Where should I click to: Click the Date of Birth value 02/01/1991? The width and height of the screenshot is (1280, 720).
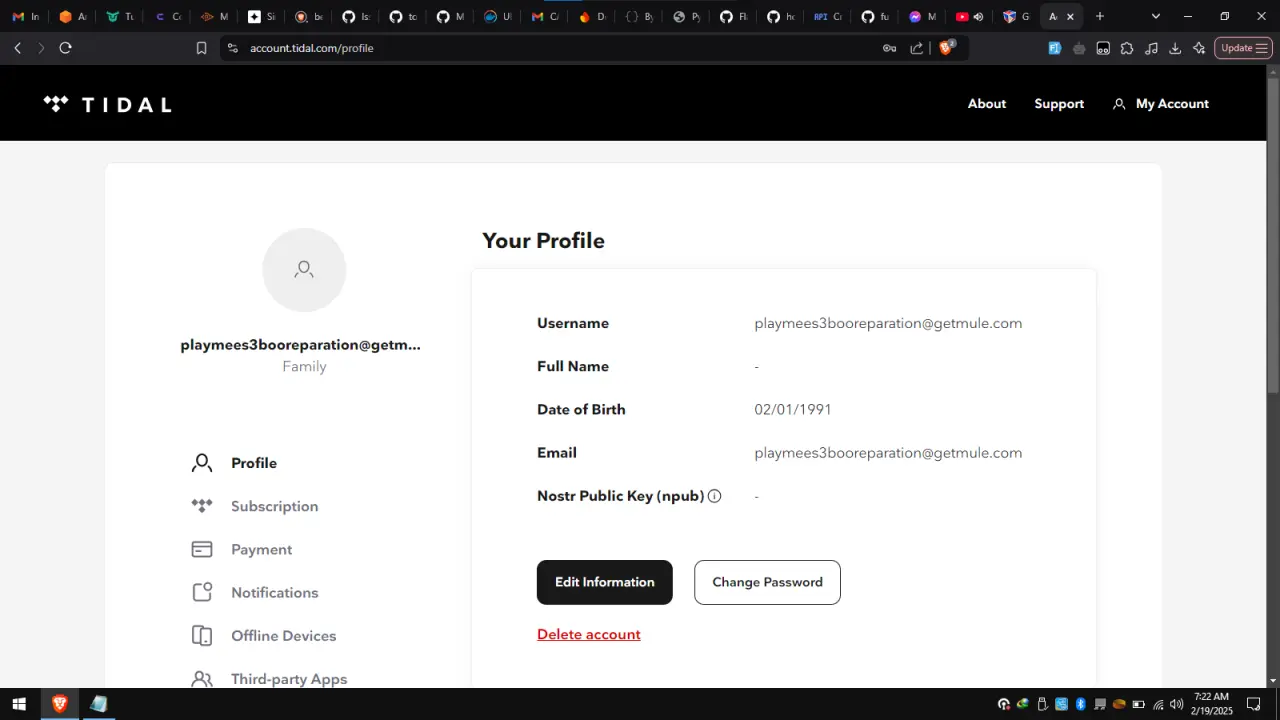[x=793, y=409]
